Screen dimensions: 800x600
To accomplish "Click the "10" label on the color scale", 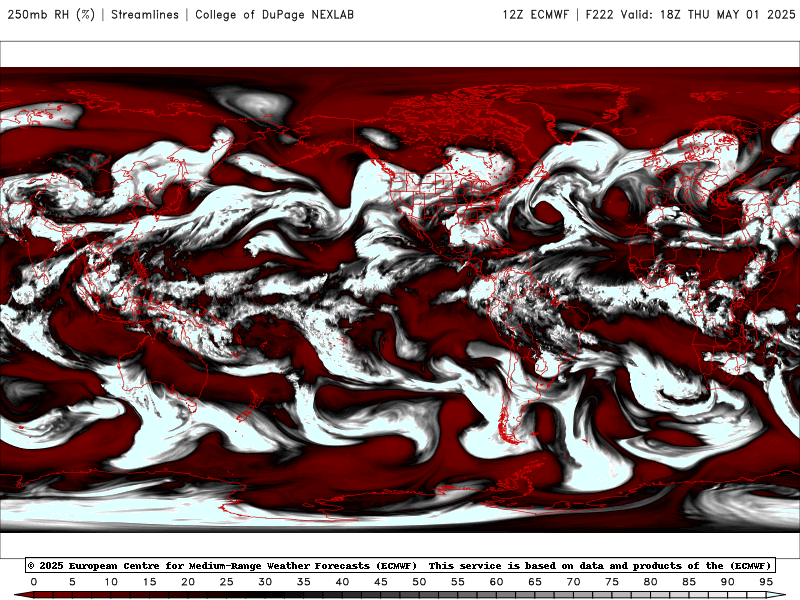I will pyautogui.click(x=111, y=582).
